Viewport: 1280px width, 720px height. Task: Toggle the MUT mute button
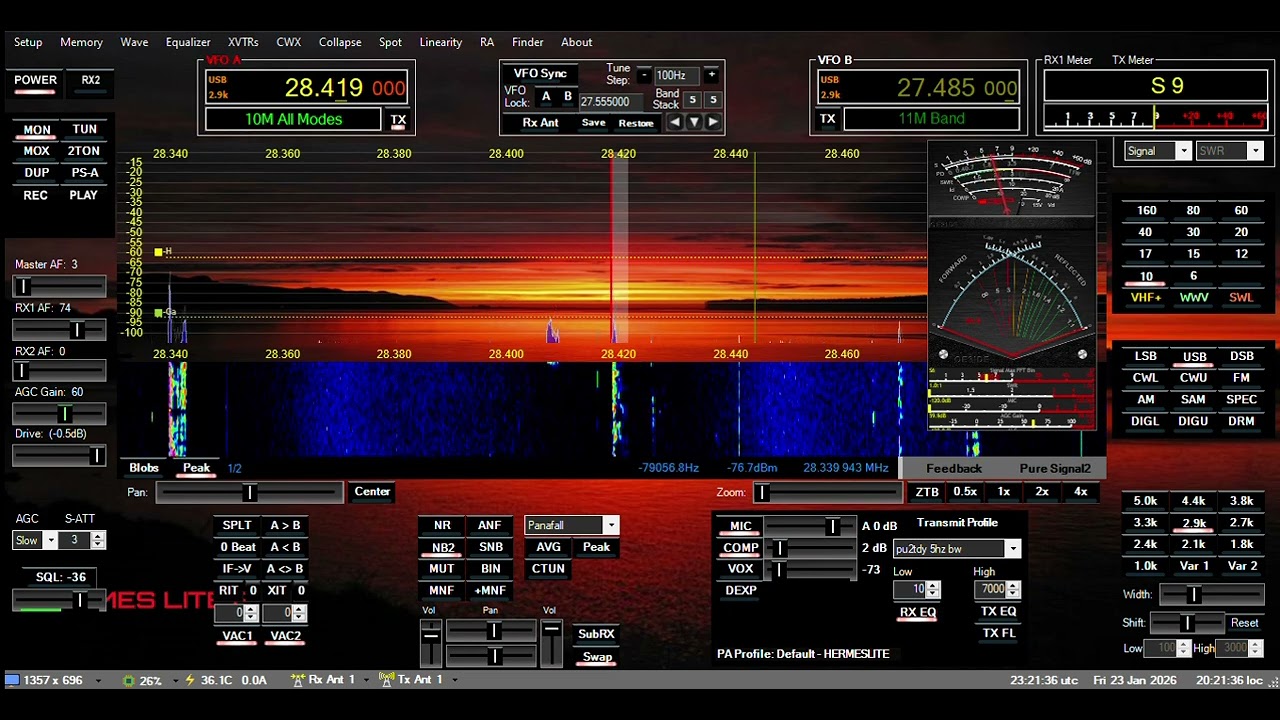[x=442, y=569]
